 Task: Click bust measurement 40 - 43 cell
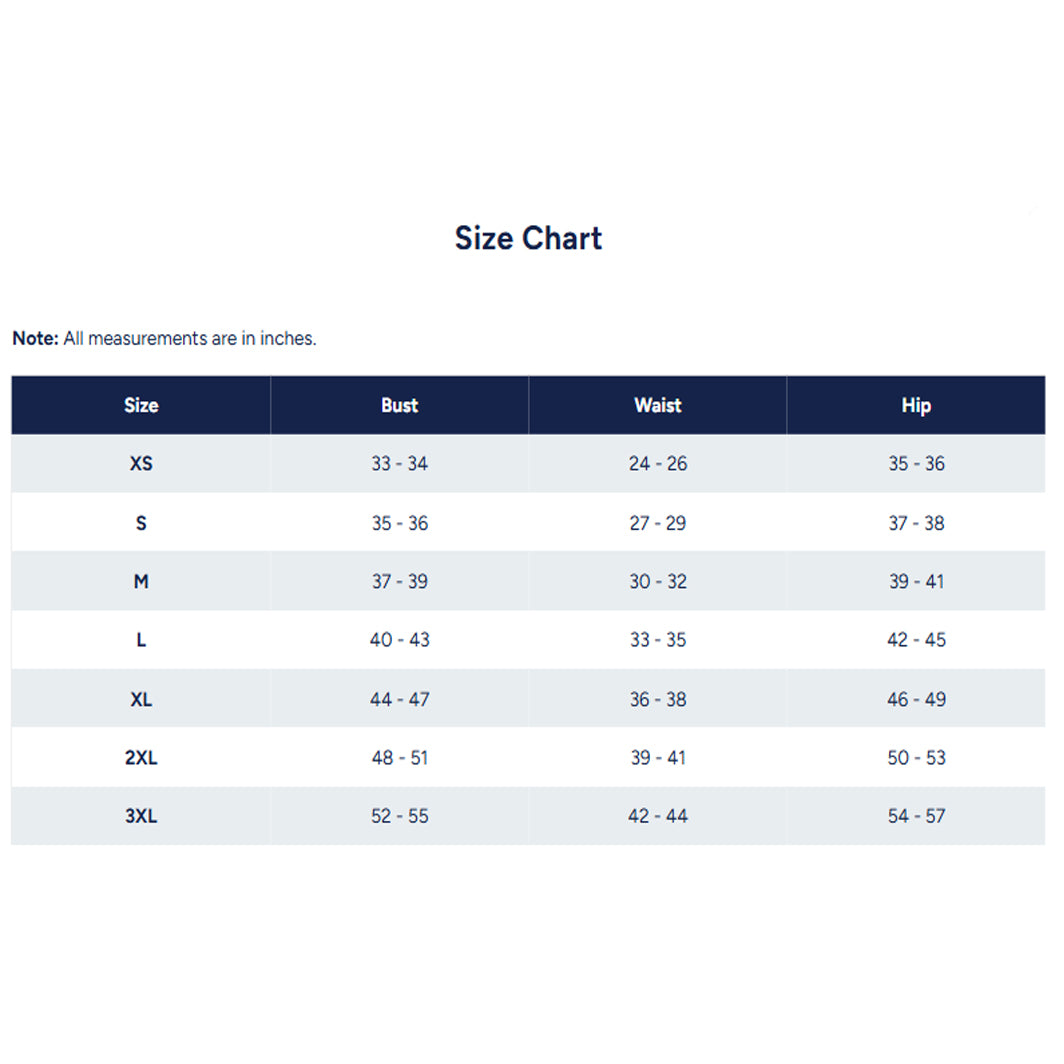[x=399, y=640]
